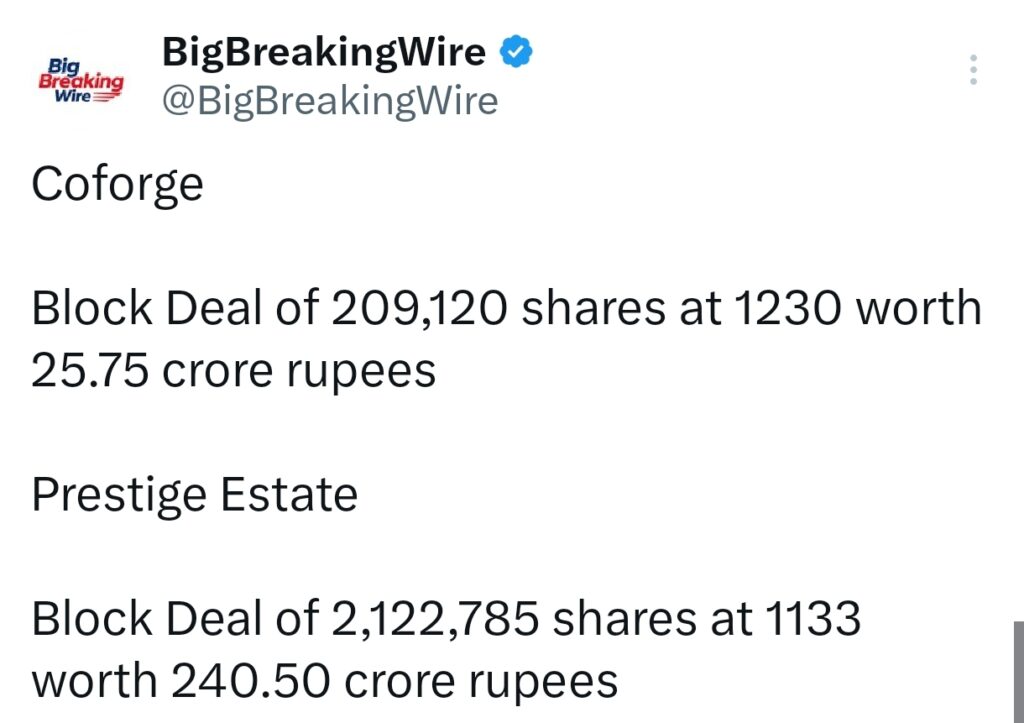Open the BigBreakingWire profile avatar
The width and height of the screenshot is (1024, 723).
(80, 78)
